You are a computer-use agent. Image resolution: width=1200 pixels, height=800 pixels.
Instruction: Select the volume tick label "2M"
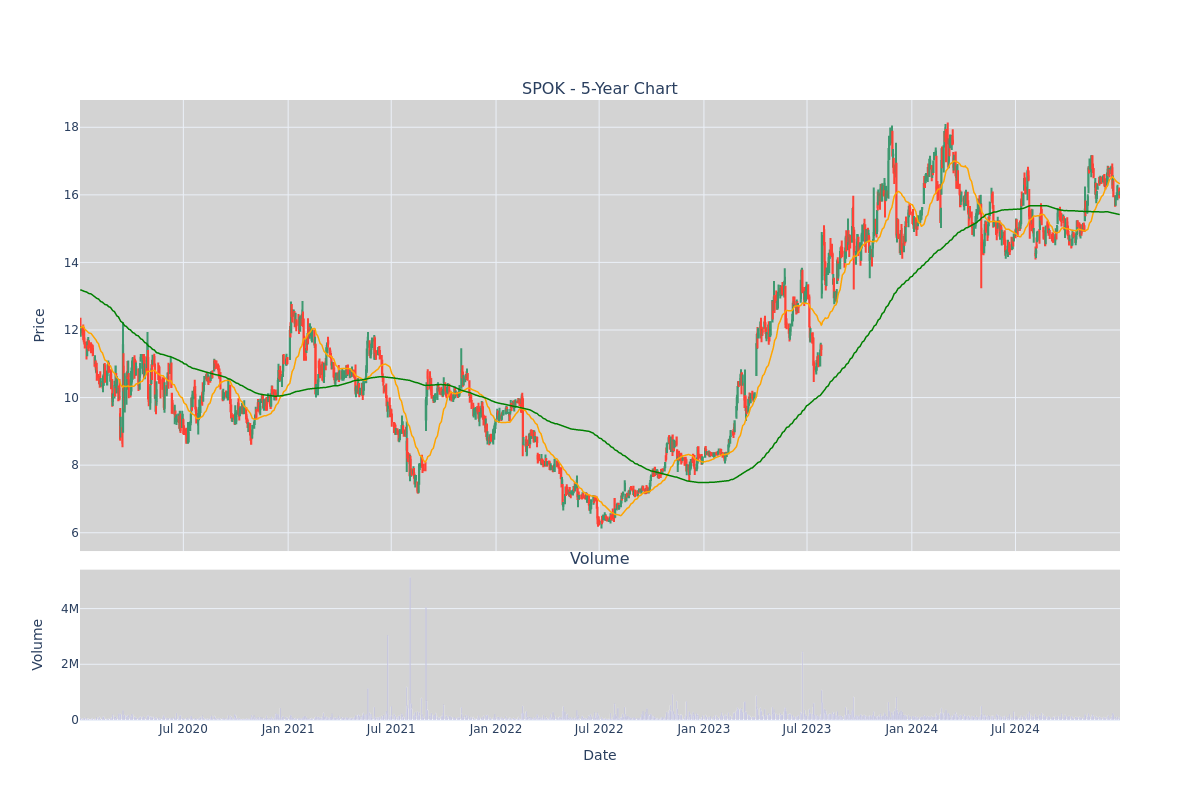70,664
